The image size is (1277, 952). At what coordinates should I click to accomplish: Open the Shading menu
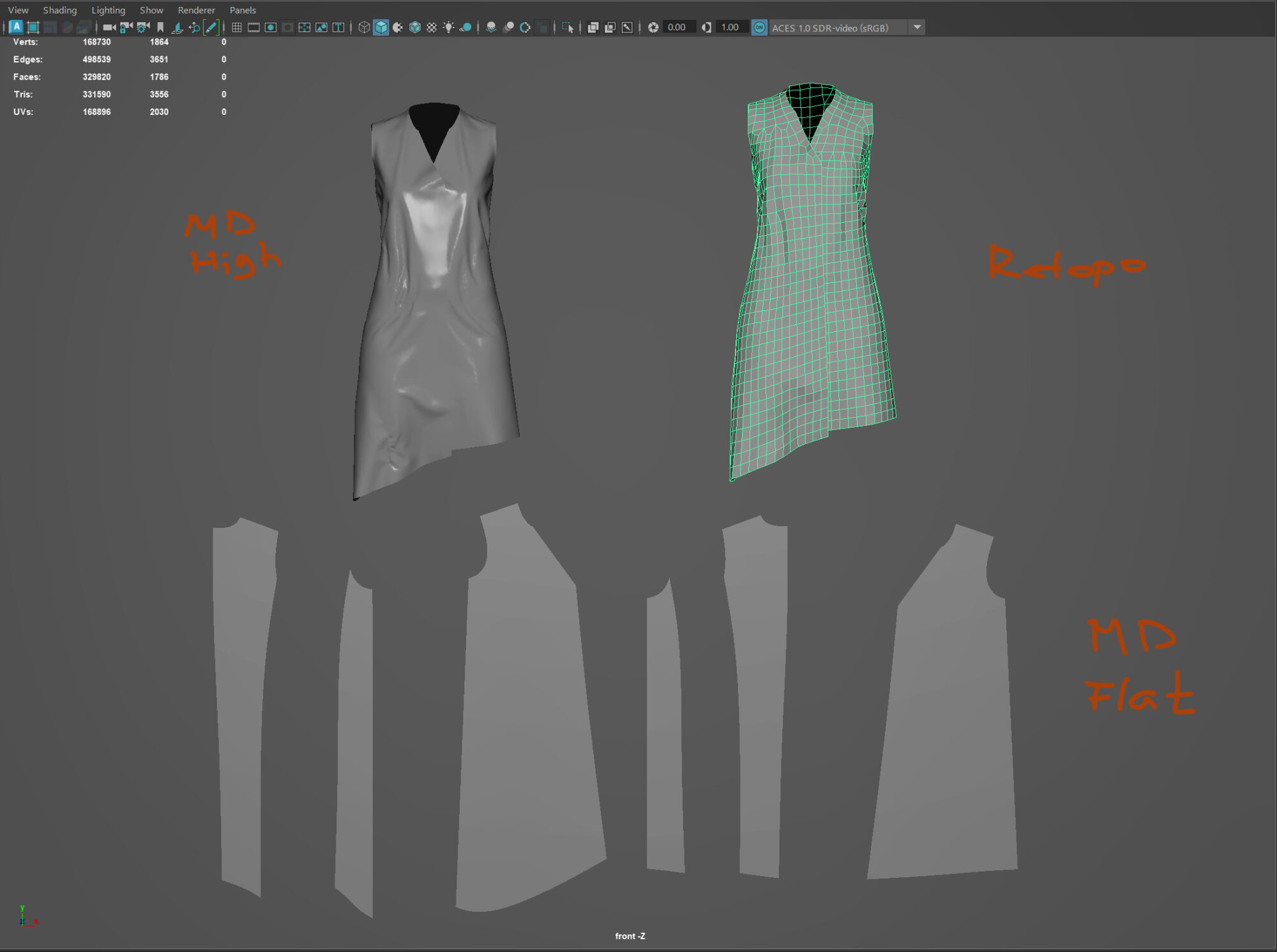pyautogui.click(x=59, y=10)
